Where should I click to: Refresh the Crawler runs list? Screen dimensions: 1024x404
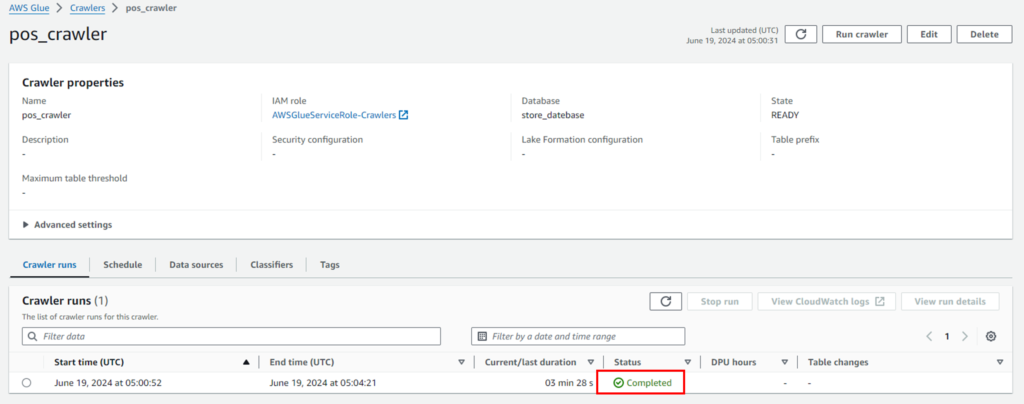pos(665,302)
